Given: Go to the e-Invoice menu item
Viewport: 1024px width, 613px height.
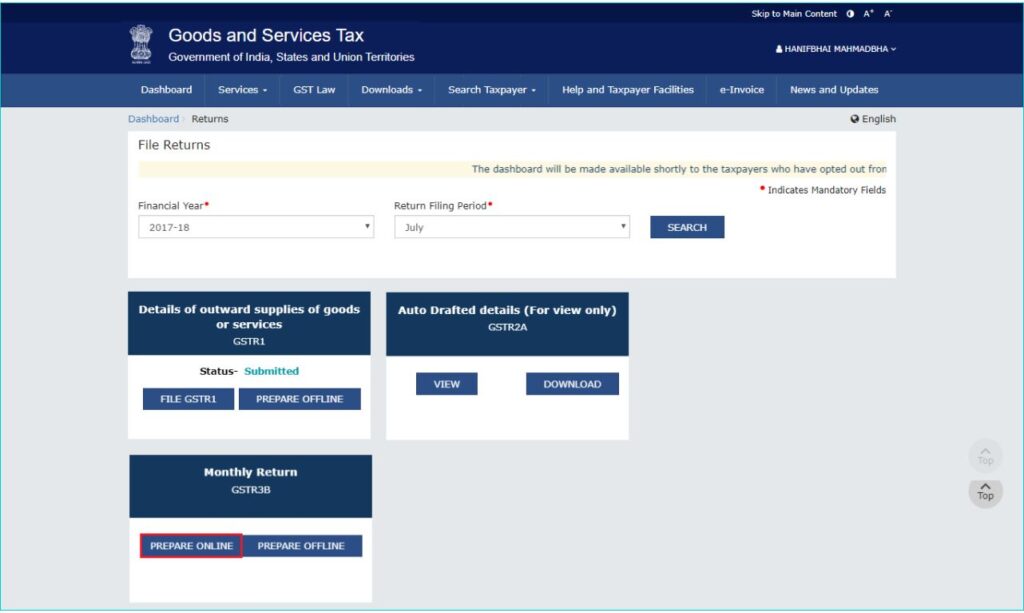Looking at the screenshot, I should pyautogui.click(x=741, y=90).
